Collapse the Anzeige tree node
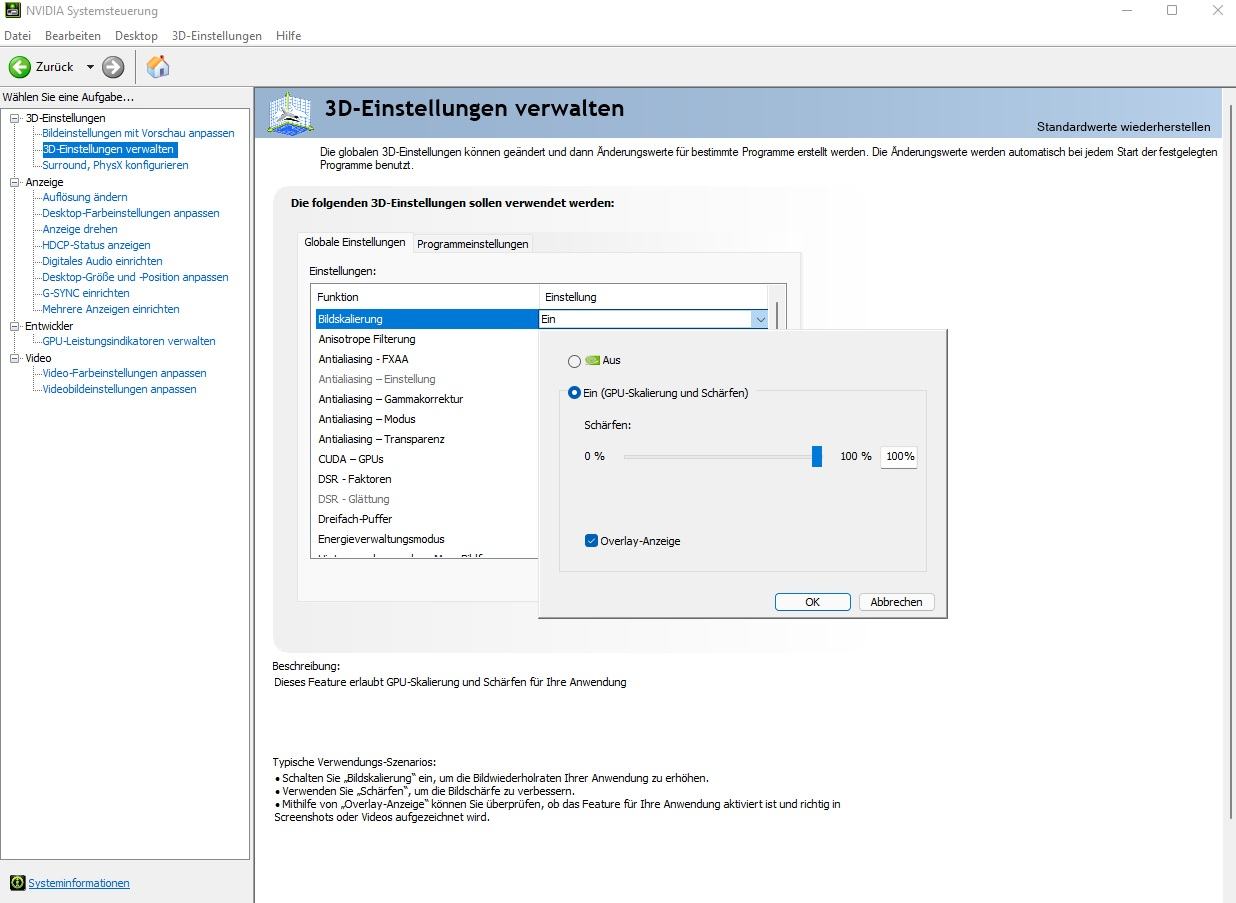The image size is (1236, 903). coord(15,182)
